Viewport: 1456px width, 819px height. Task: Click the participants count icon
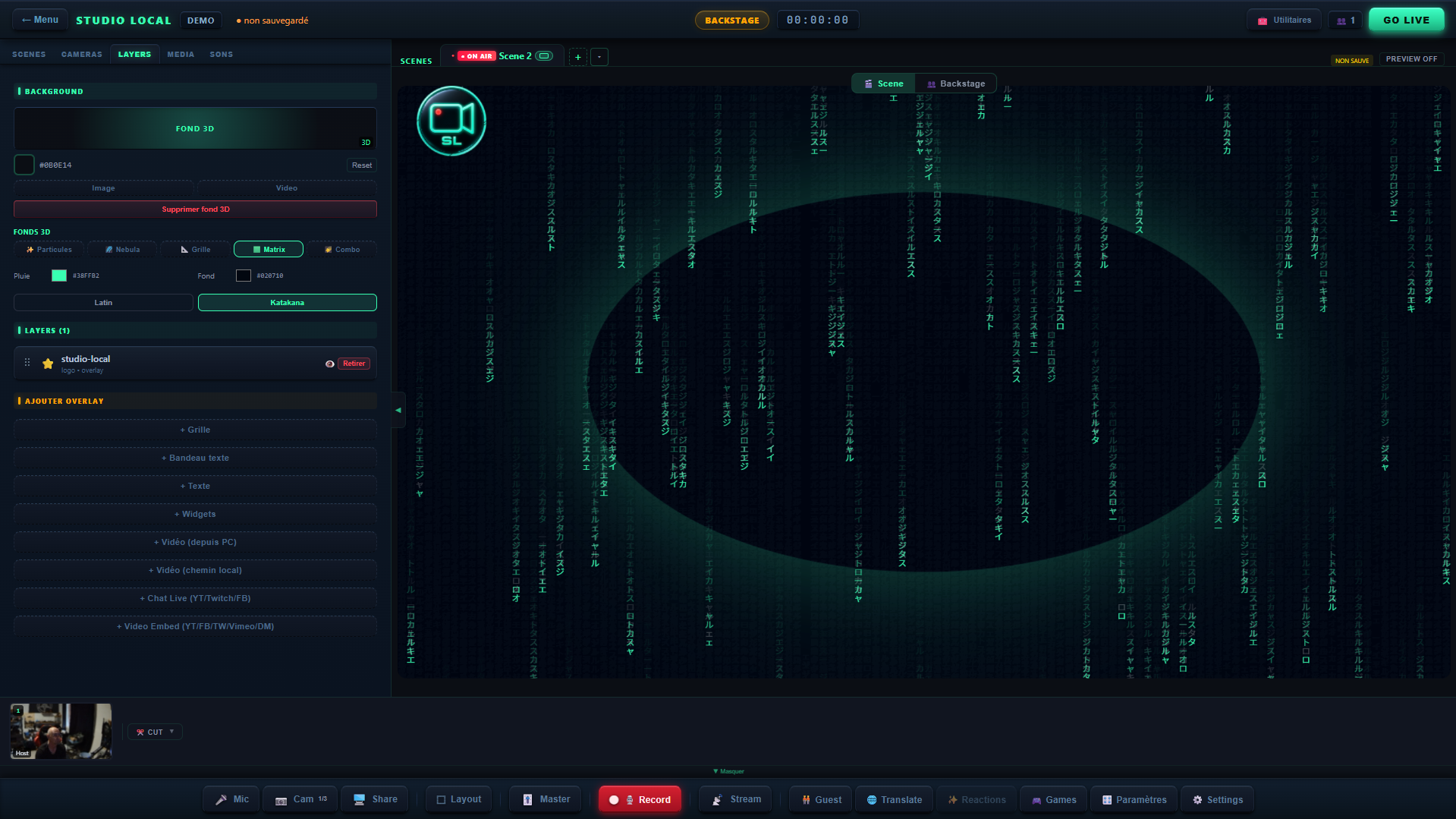point(1341,20)
